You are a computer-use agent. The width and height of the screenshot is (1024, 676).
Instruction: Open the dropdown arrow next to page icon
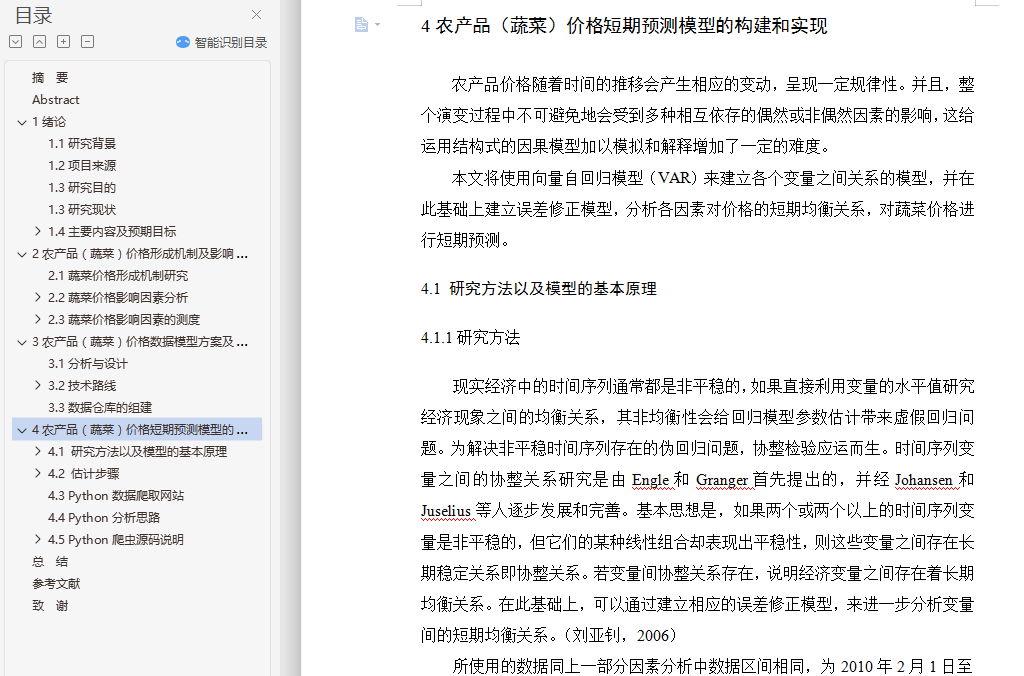coord(377,25)
